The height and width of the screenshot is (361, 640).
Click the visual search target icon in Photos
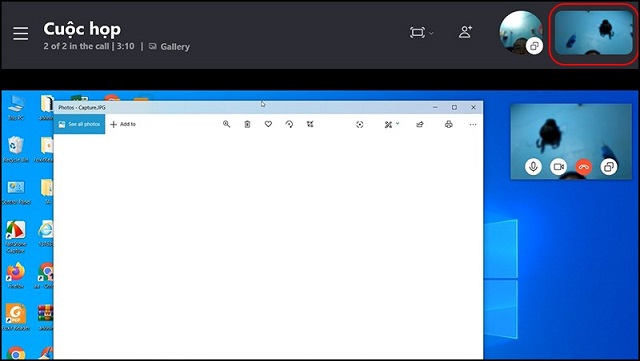360,125
